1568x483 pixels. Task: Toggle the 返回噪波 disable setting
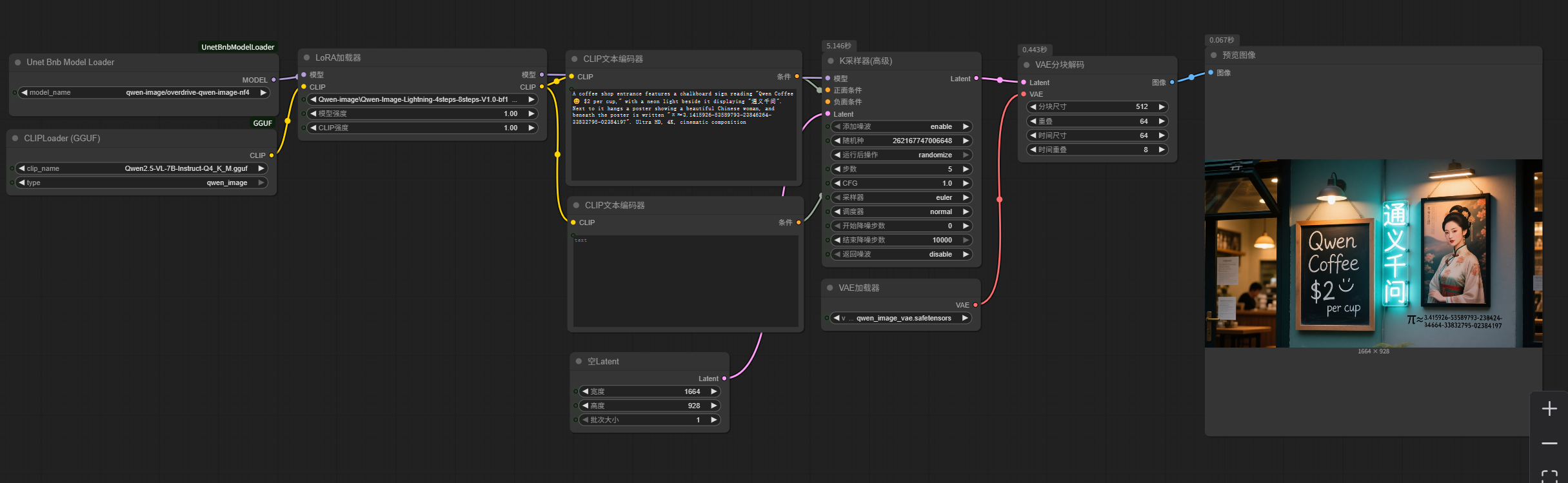[x=902, y=254]
